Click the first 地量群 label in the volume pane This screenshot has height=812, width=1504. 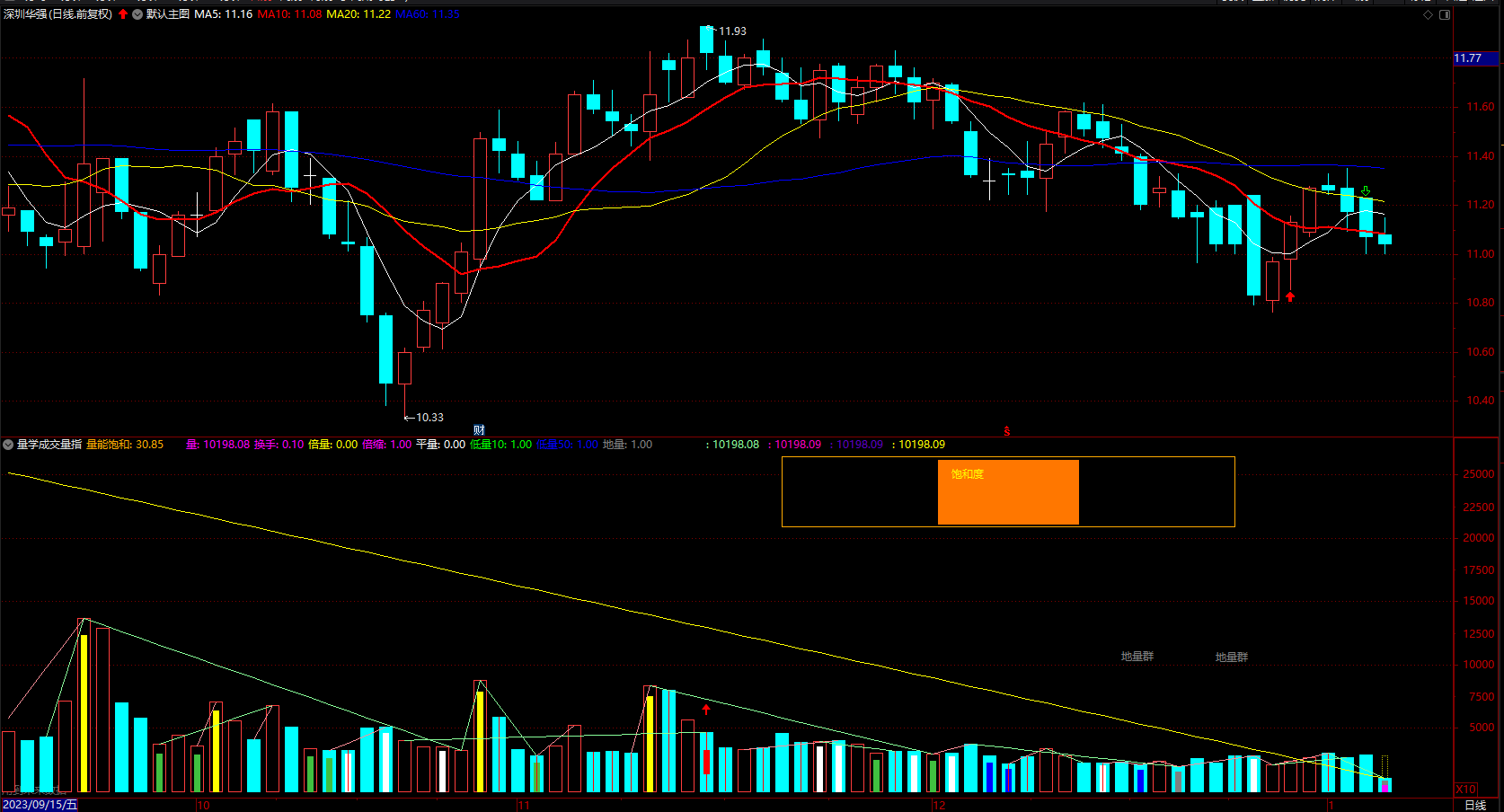1137,657
